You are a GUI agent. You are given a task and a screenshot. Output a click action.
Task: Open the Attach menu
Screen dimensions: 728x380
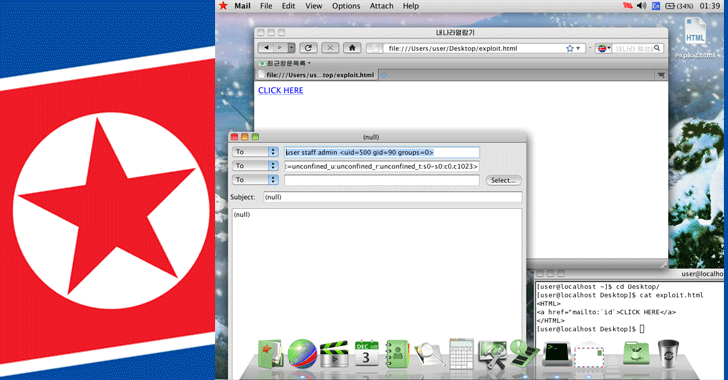(381, 6)
